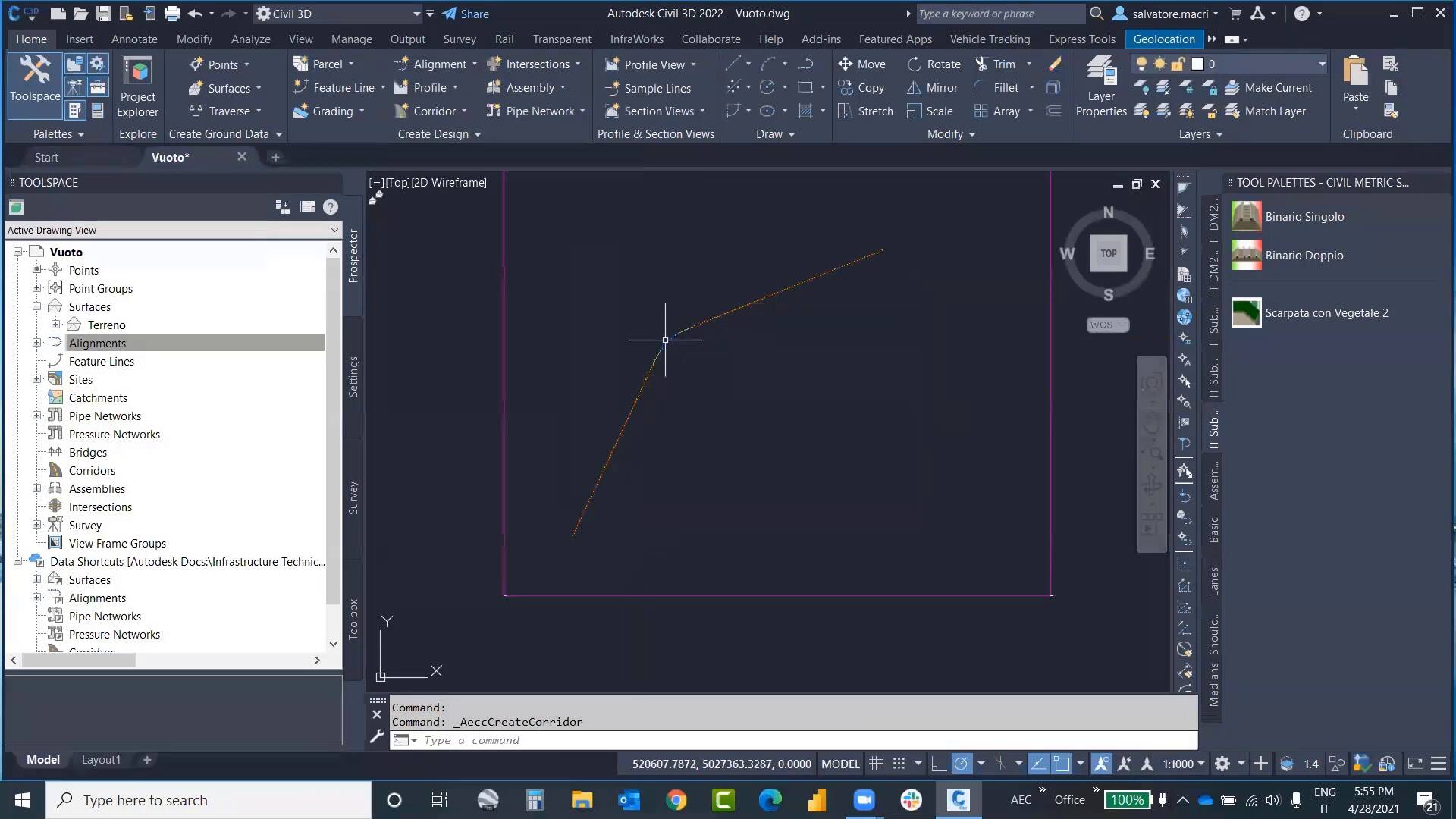Switch to the Start file tab
Viewport: 1456px width, 819px height.
(46, 158)
